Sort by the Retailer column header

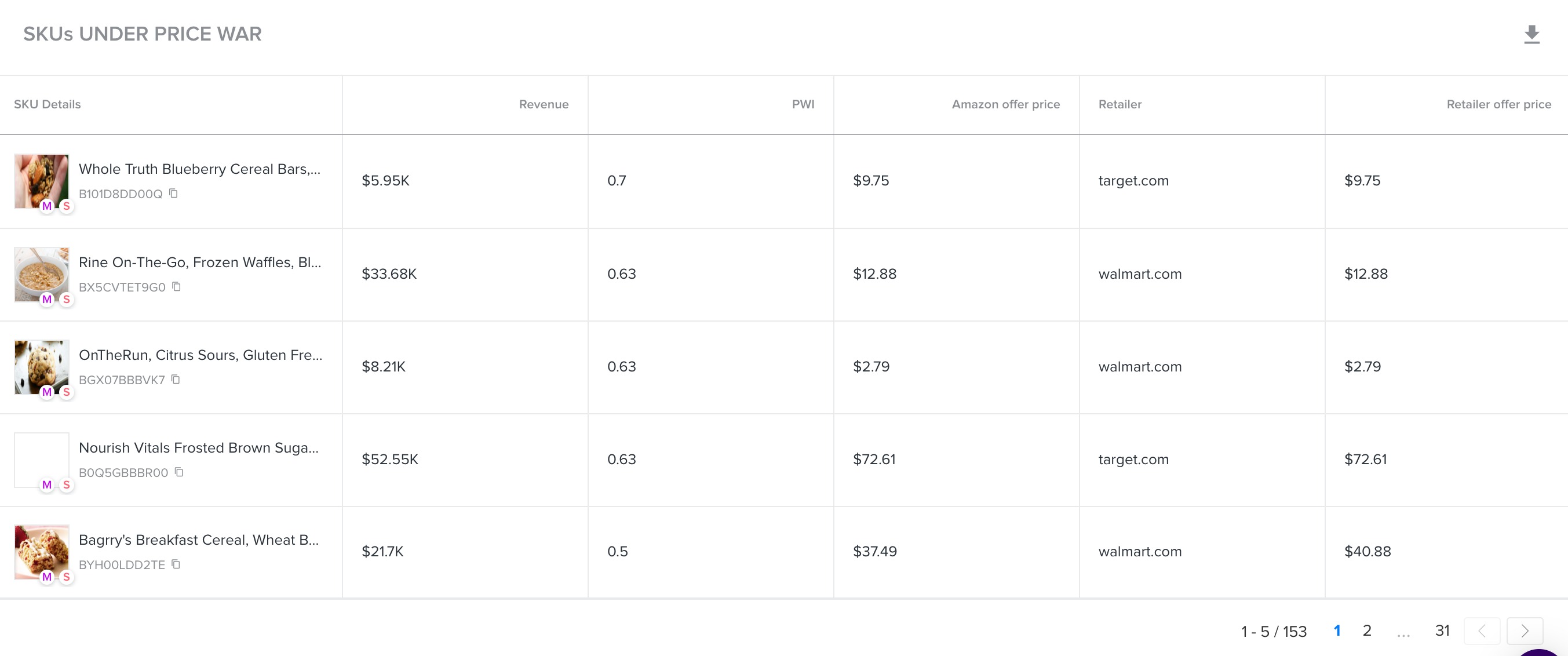pyautogui.click(x=1120, y=104)
